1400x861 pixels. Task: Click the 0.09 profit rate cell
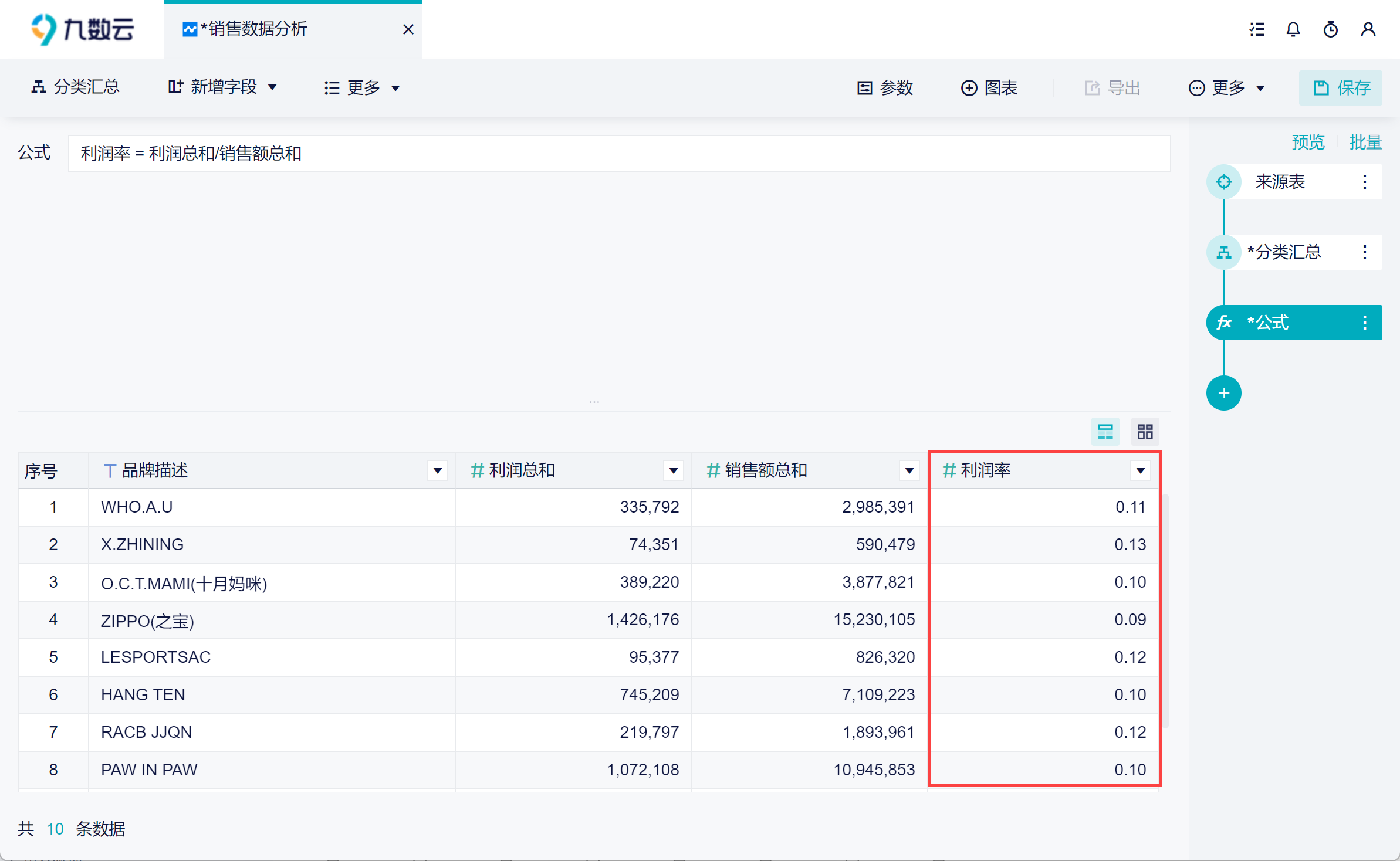[1130, 620]
